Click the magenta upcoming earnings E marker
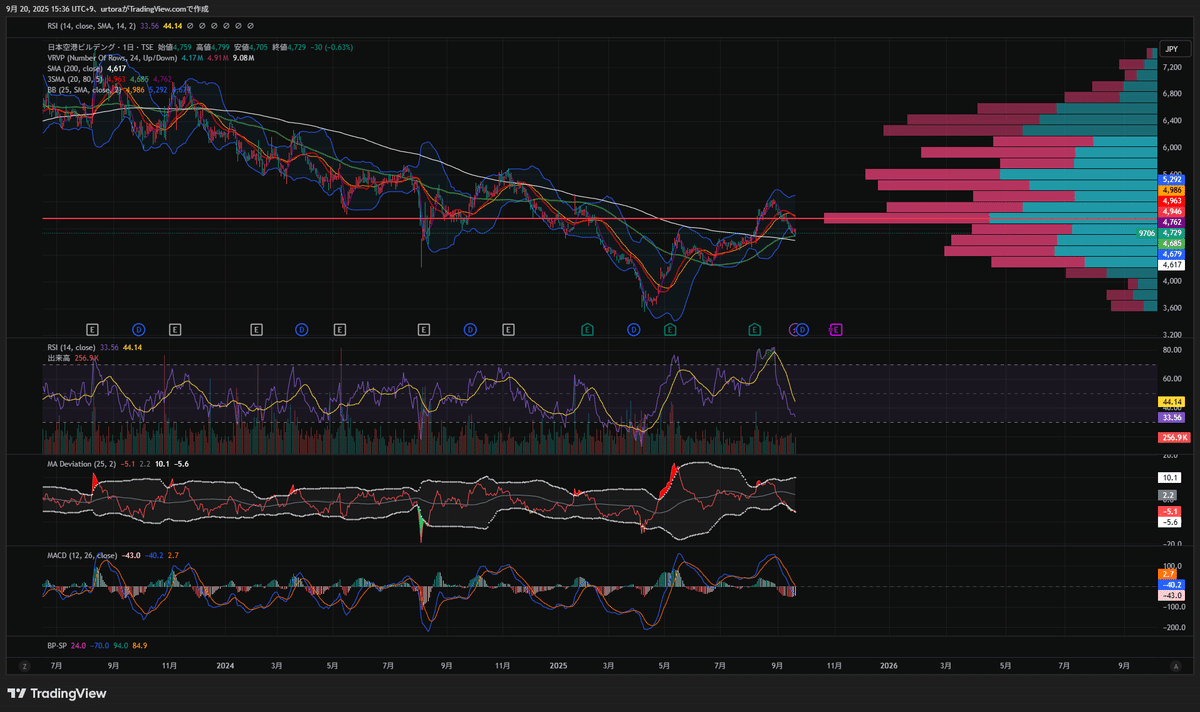The width and height of the screenshot is (1200, 712). [837, 328]
